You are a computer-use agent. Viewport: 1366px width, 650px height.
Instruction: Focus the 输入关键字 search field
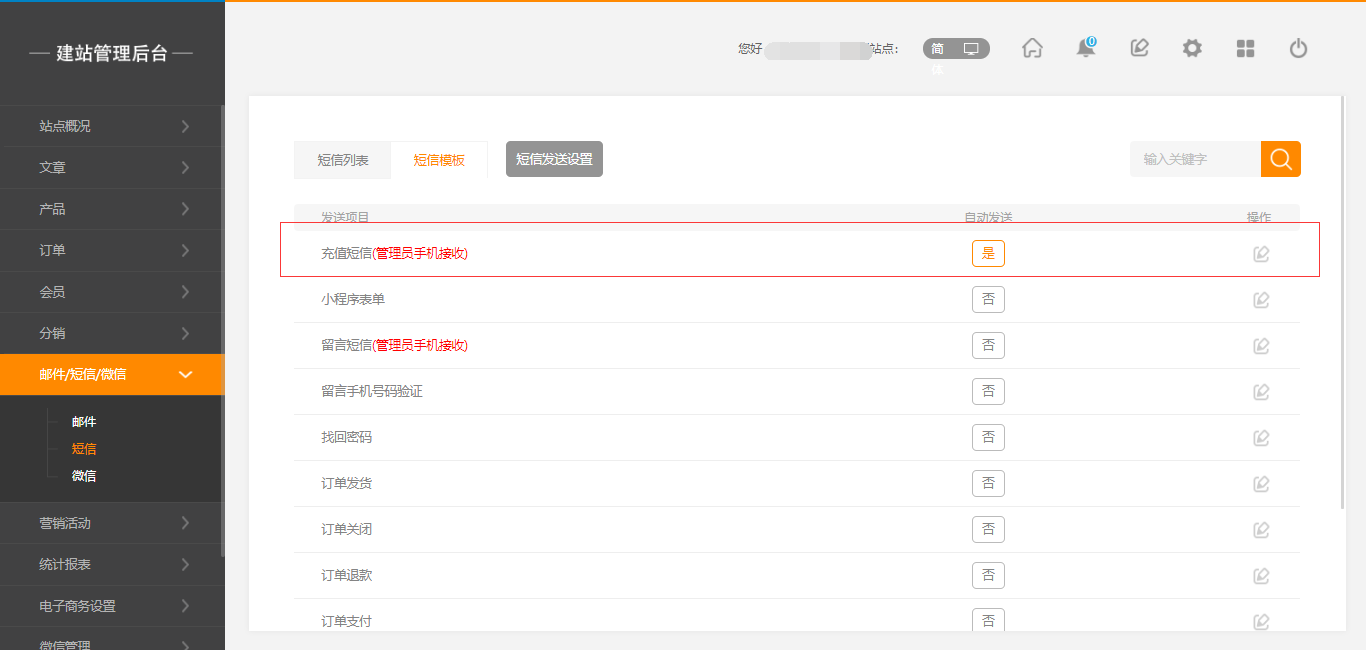[1195, 159]
